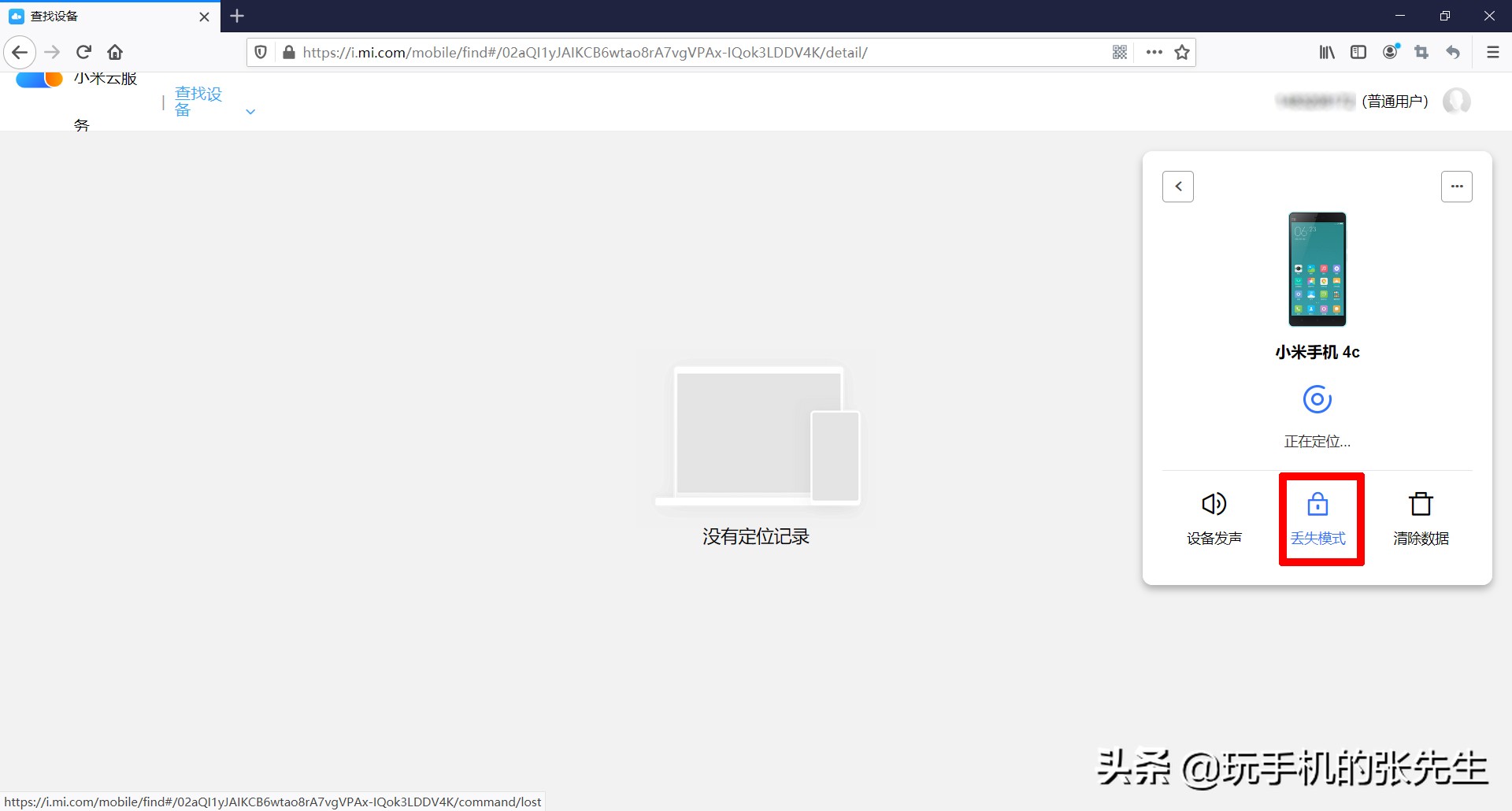Select 清除数据 erase data

point(1421,520)
